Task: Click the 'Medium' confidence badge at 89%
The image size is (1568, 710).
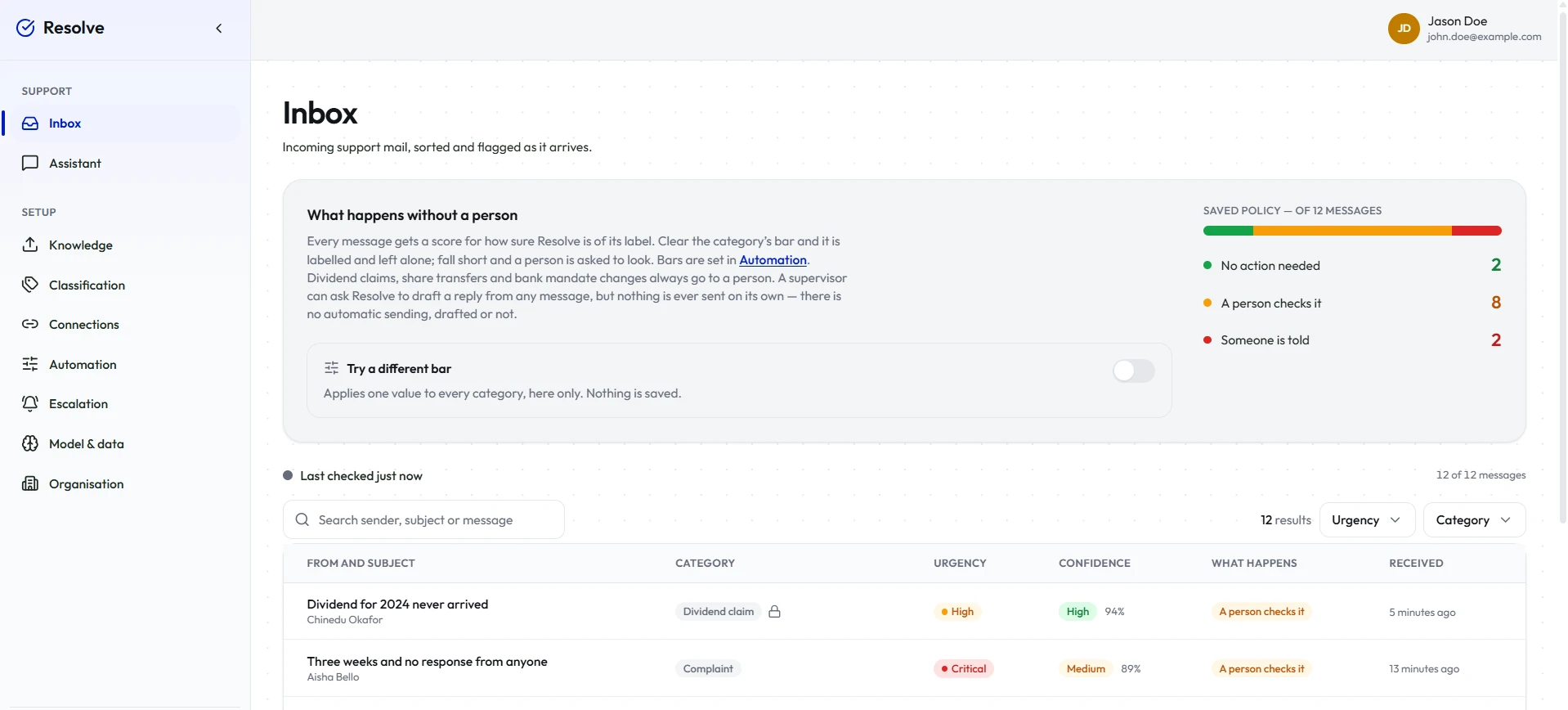Action: 1086,669
